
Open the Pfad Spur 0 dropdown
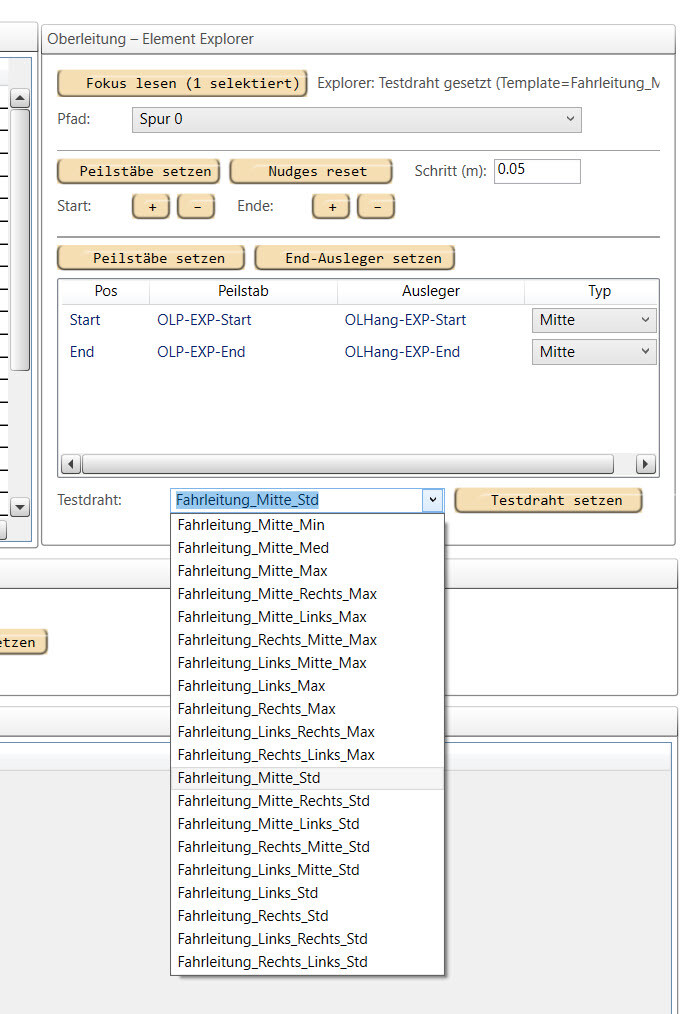tap(356, 120)
